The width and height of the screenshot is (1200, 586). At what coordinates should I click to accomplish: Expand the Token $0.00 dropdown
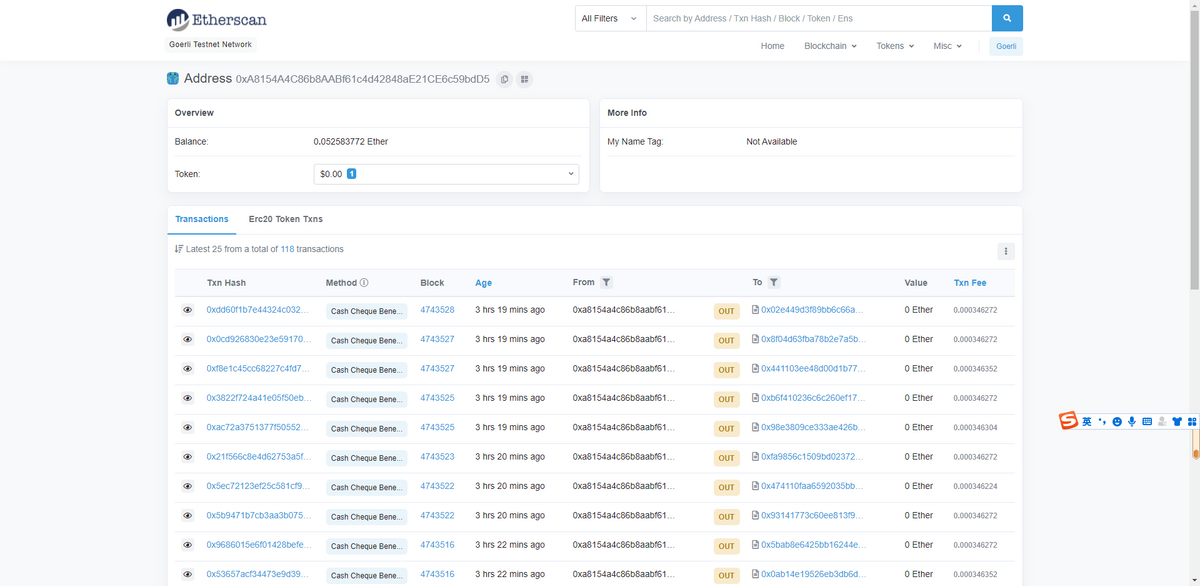446,174
